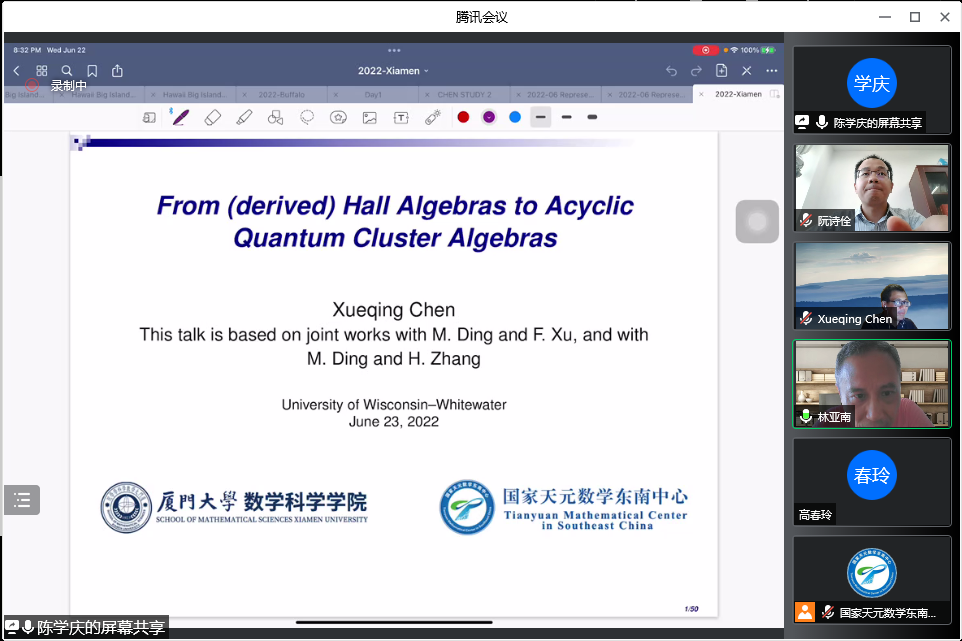Screen dimensions: 962x641
Task: Open the document search
Action: (67, 71)
